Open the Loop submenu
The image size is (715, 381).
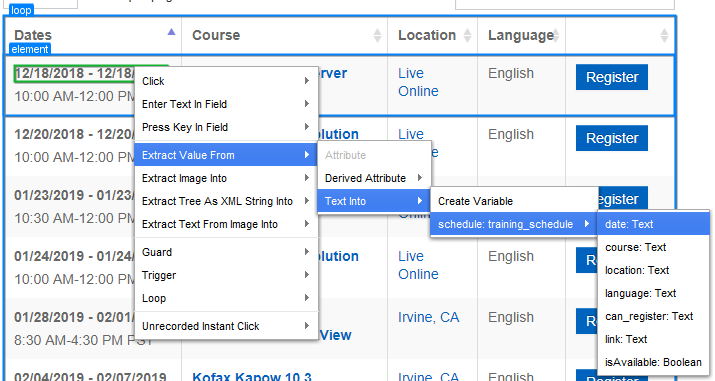tap(226, 298)
